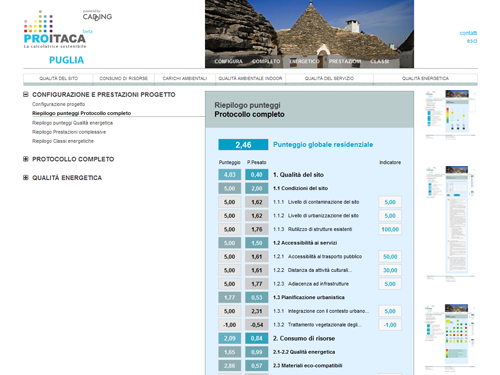Open Configurazione progetto in sidebar
The width and height of the screenshot is (500, 375).
coord(58,104)
